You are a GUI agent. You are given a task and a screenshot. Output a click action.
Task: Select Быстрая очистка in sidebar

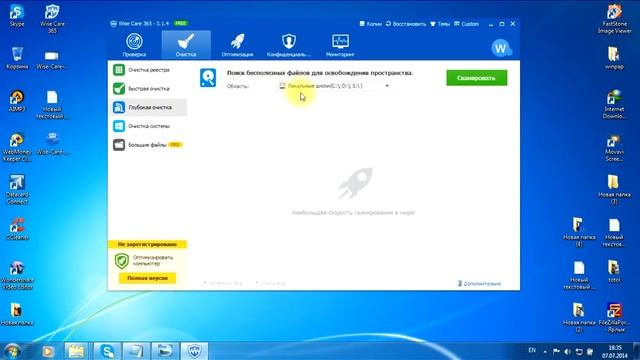[148, 89]
